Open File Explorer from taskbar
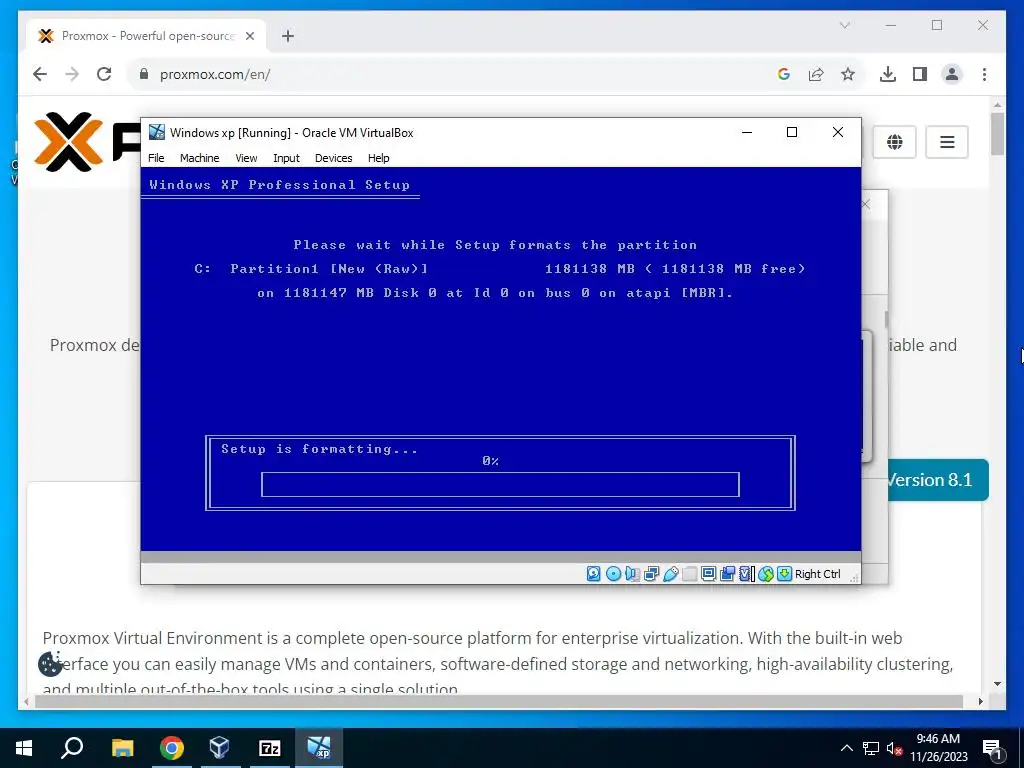 coord(122,748)
